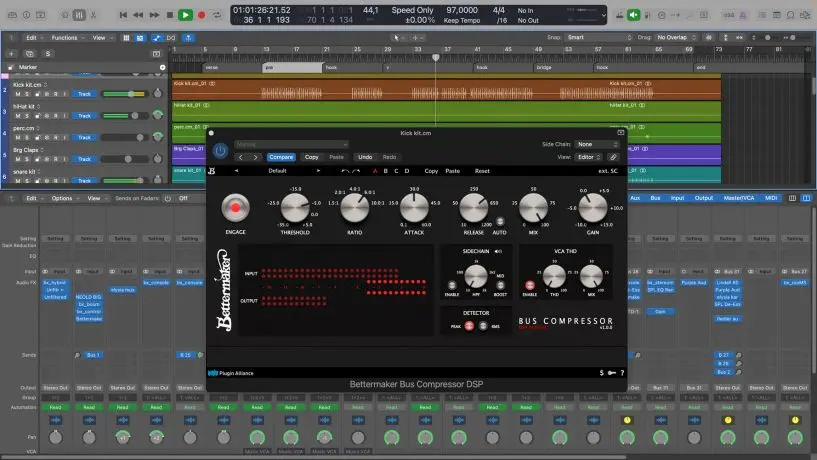This screenshot has width=817, height=460.
Task: Stop transport with the Stop button
Action: (169, 15)
